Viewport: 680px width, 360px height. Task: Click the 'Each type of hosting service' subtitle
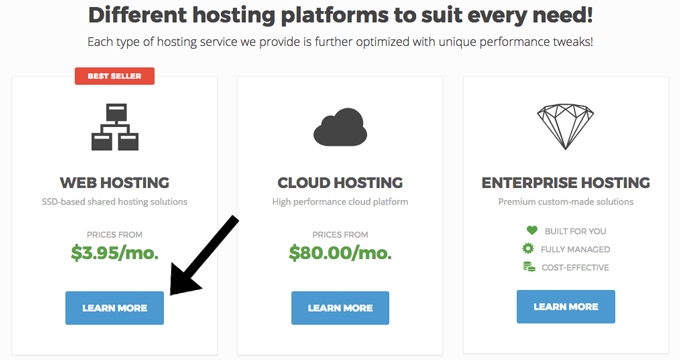click(340, 42)
